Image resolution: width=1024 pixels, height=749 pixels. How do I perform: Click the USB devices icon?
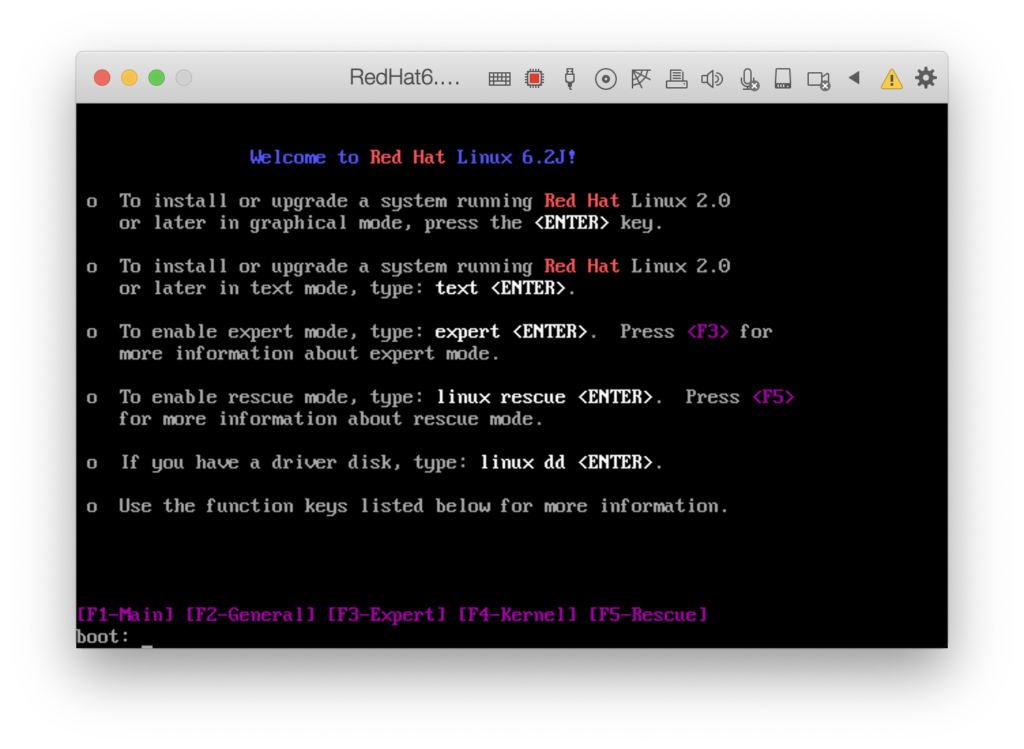pos(570,79)
